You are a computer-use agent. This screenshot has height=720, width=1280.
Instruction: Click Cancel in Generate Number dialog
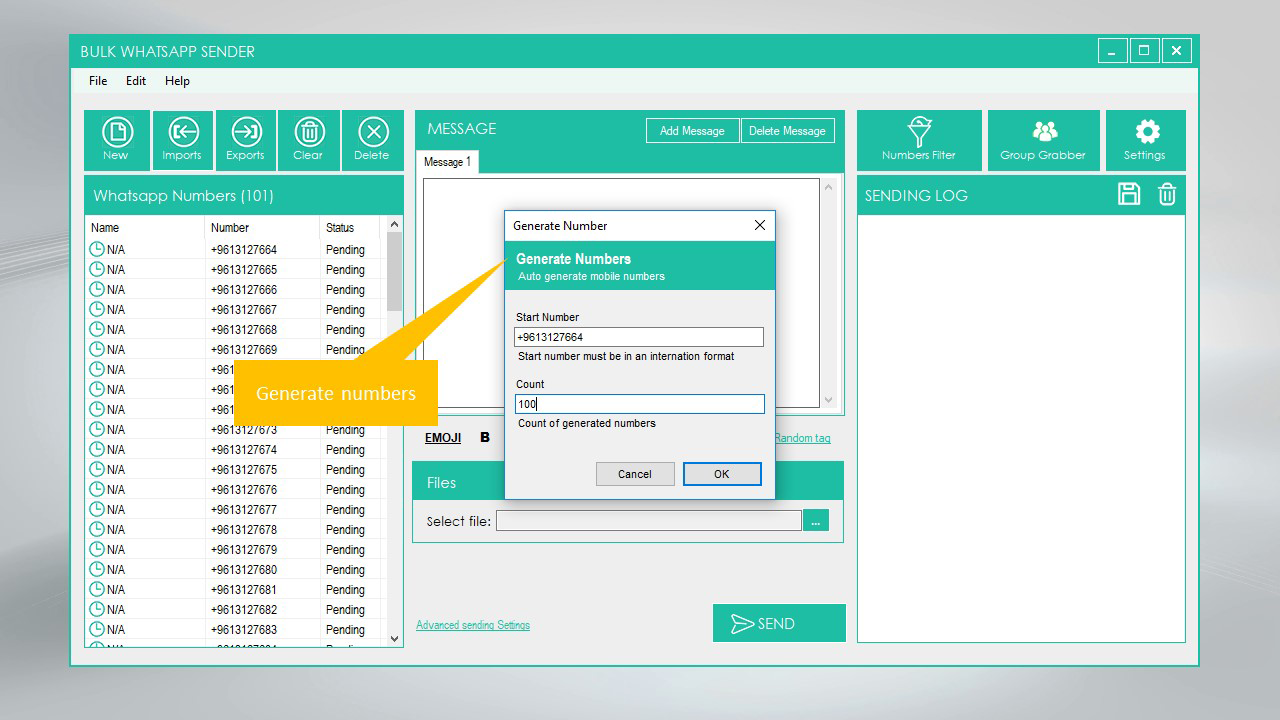[x=635, y=474]
